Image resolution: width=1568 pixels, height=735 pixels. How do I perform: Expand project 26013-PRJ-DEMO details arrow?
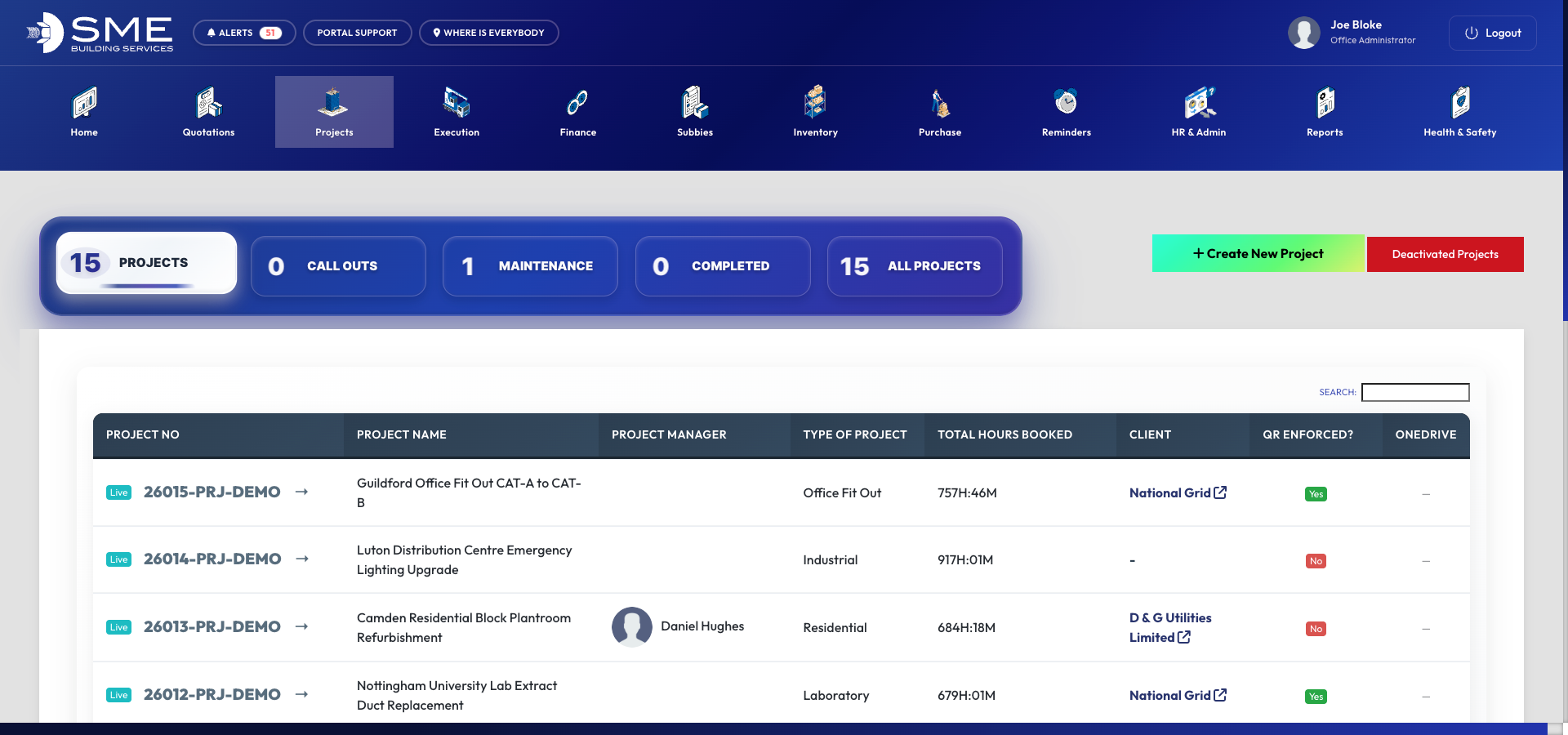click(301, 627)
